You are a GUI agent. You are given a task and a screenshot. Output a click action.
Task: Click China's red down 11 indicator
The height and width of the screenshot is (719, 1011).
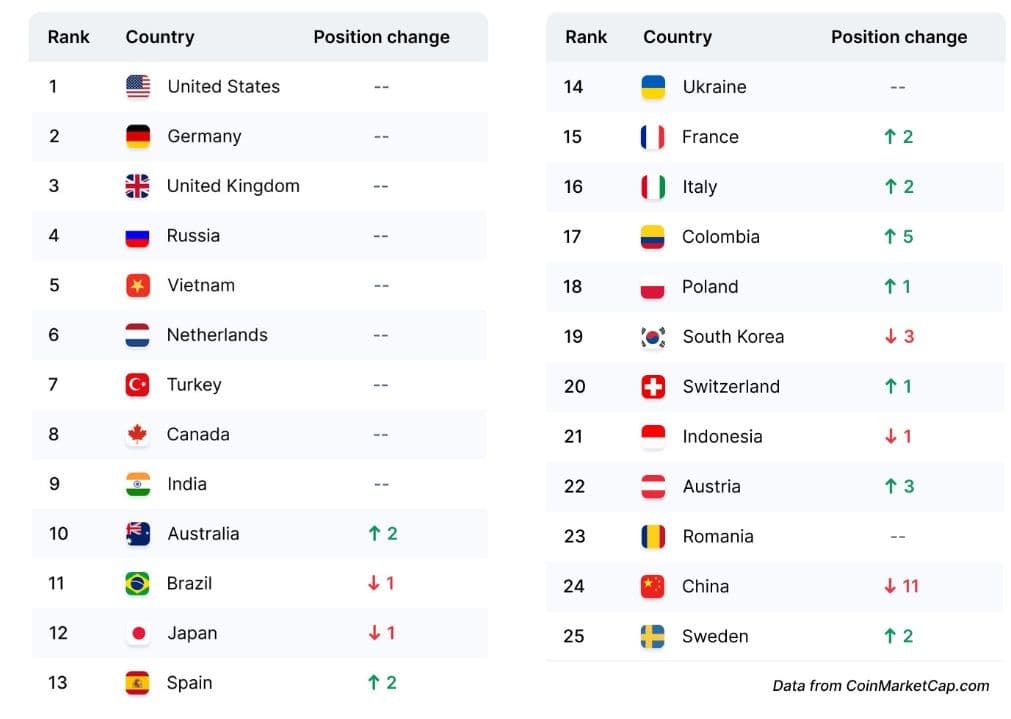[x=901, y=587]
